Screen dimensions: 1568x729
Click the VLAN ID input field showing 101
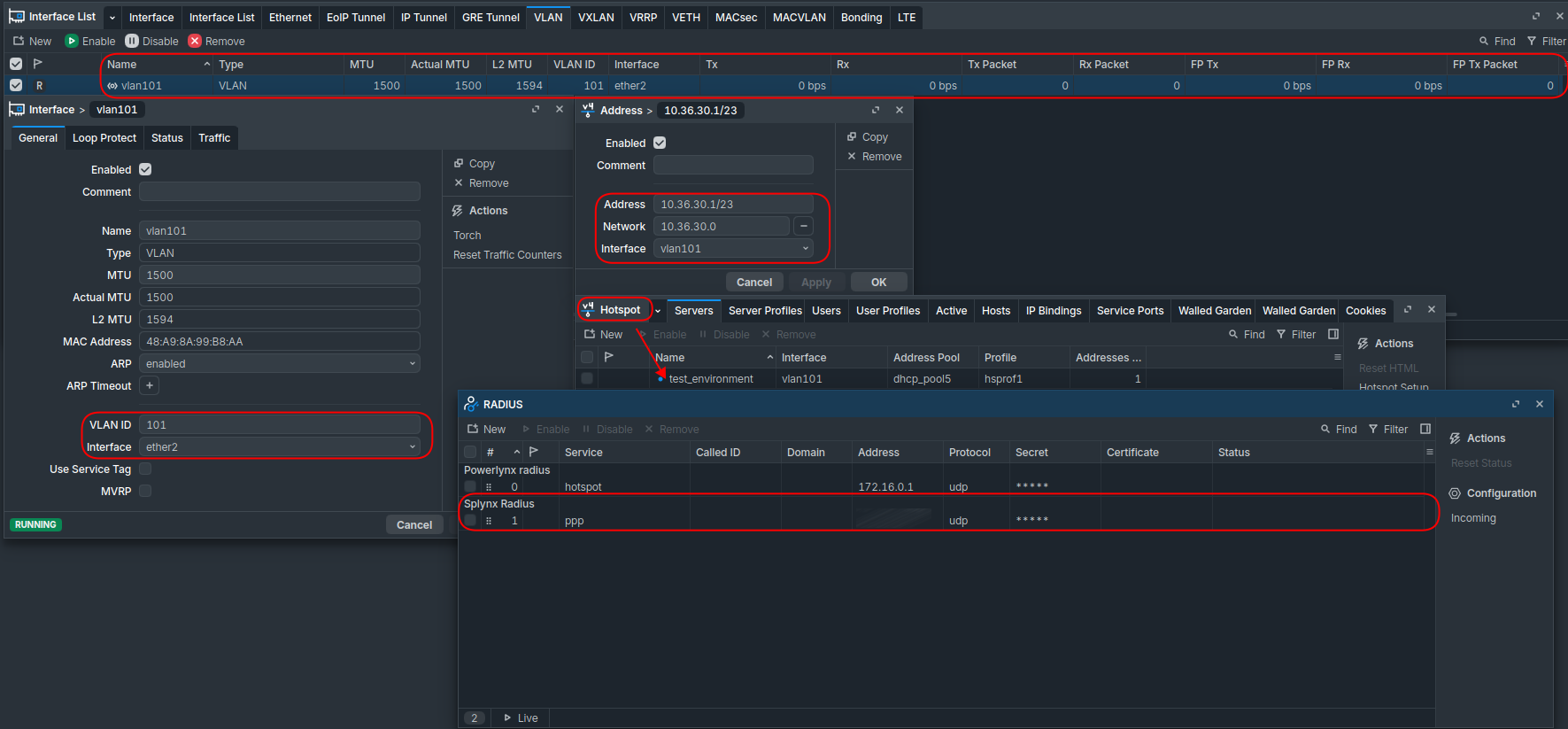point(279,425)
